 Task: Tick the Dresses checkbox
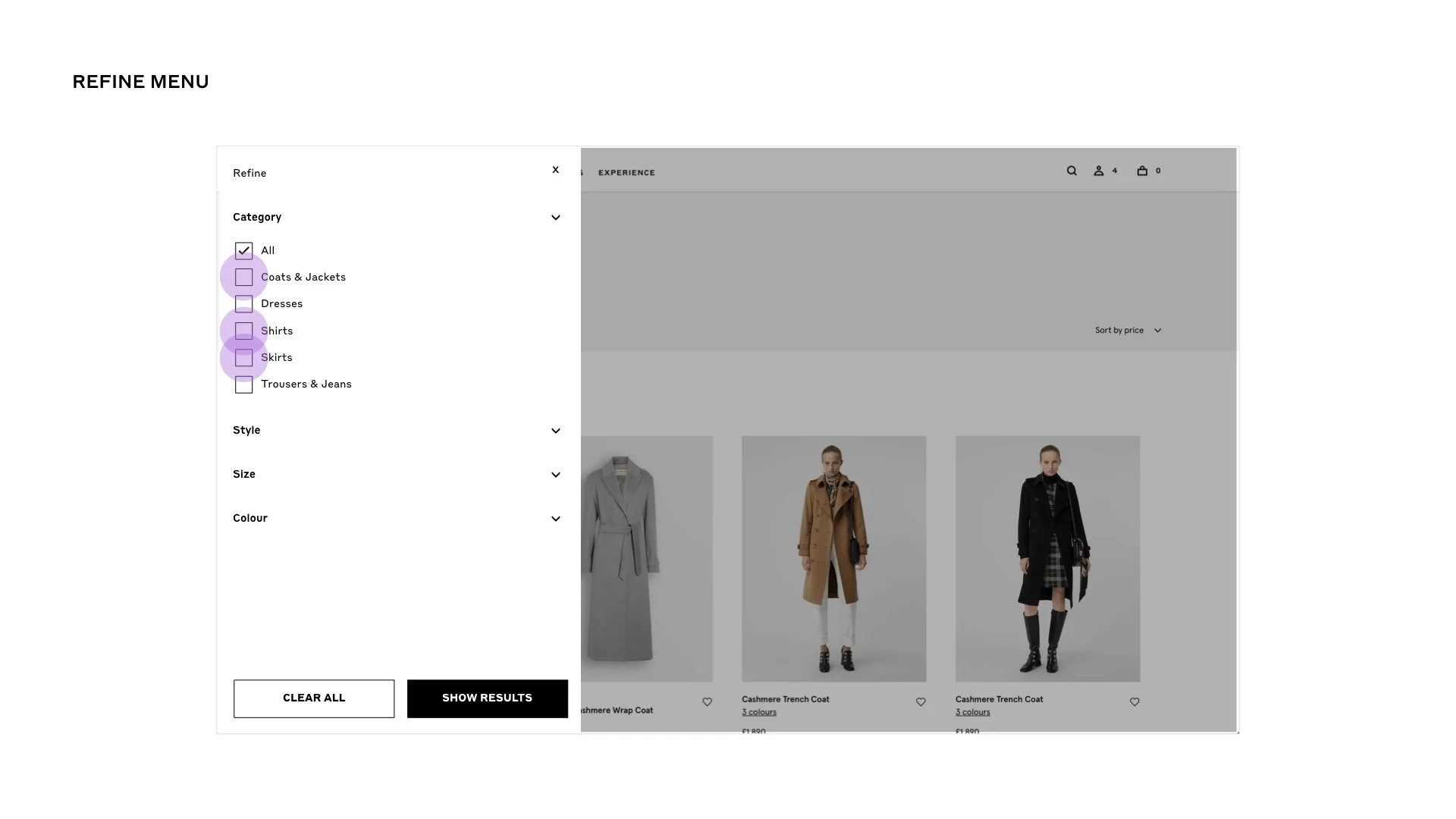(x=243, y=304)
